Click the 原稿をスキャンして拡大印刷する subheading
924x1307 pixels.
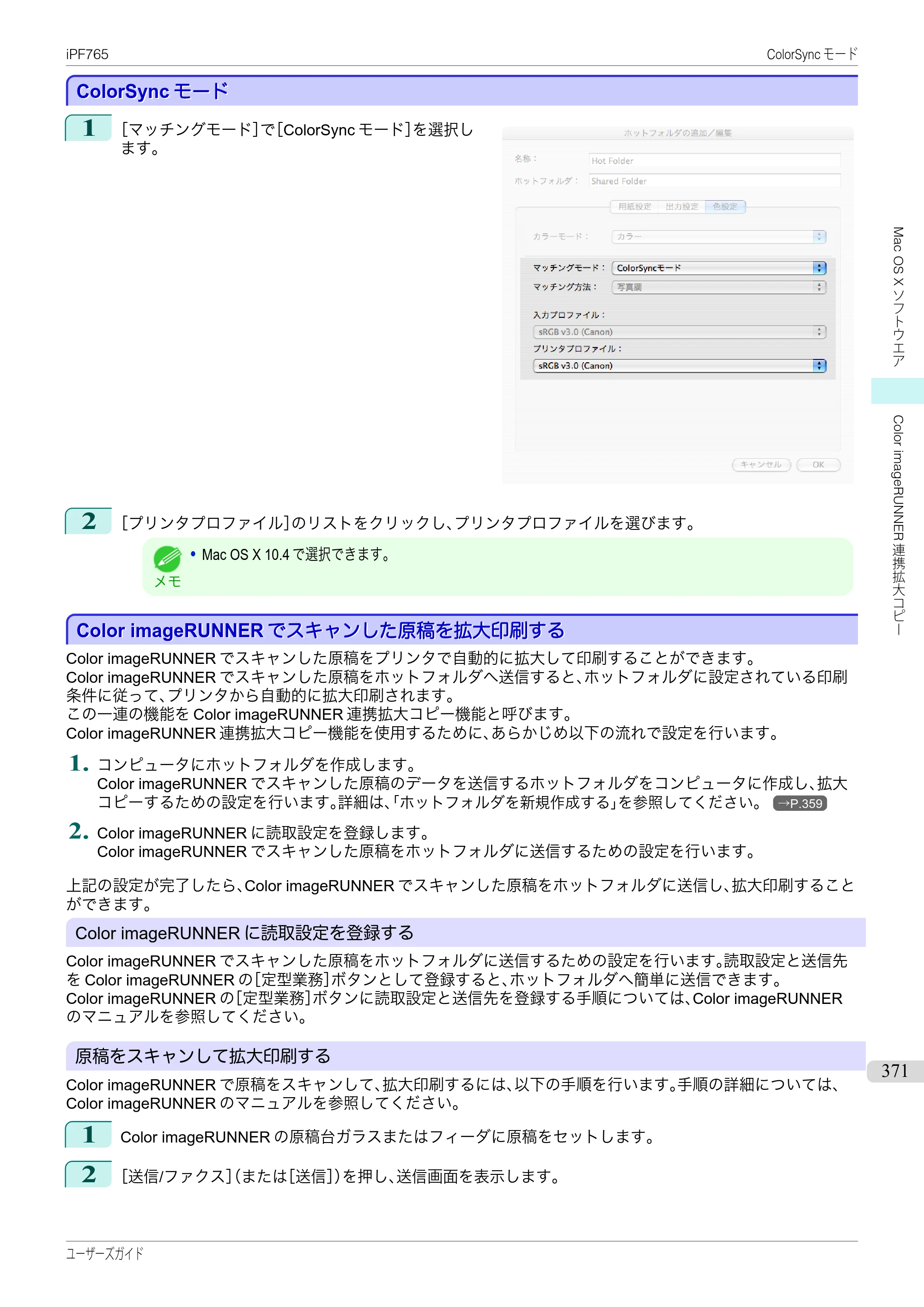click(203, 1056)
